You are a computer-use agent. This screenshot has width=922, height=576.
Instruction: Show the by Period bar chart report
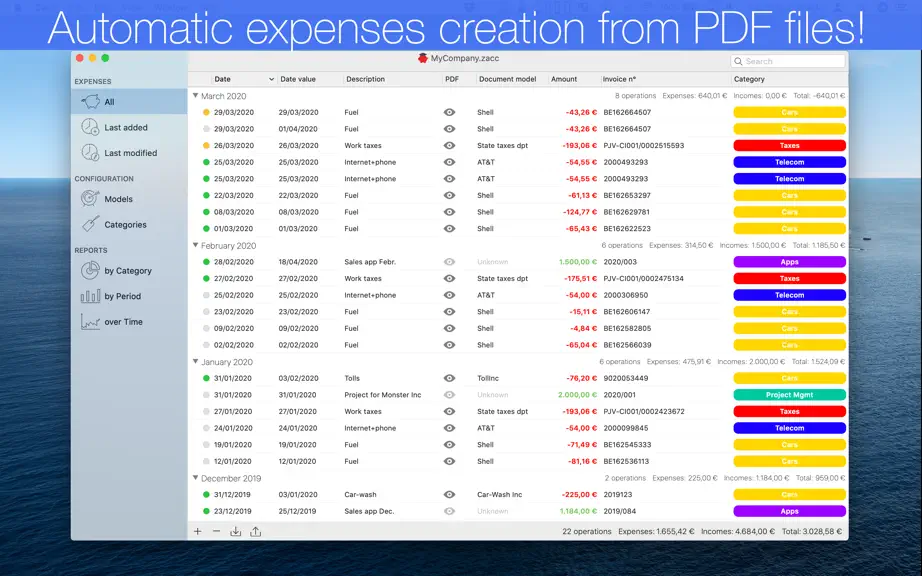[x=90, y=296]
